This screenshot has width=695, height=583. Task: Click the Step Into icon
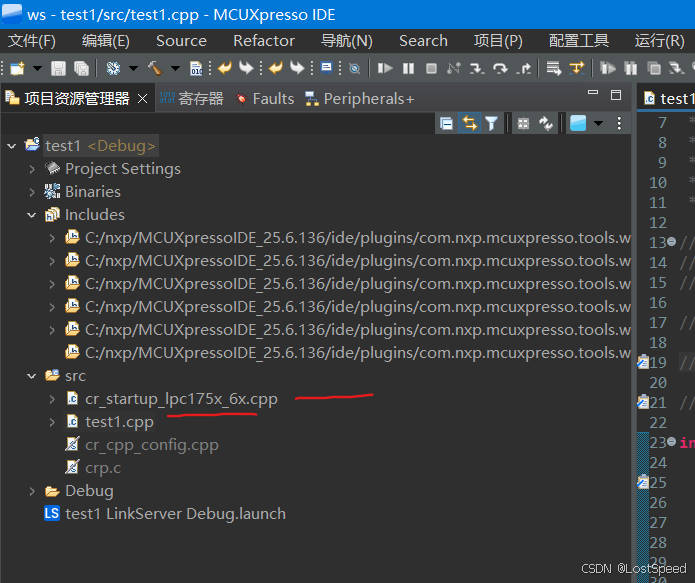click(x=477, y=68)
